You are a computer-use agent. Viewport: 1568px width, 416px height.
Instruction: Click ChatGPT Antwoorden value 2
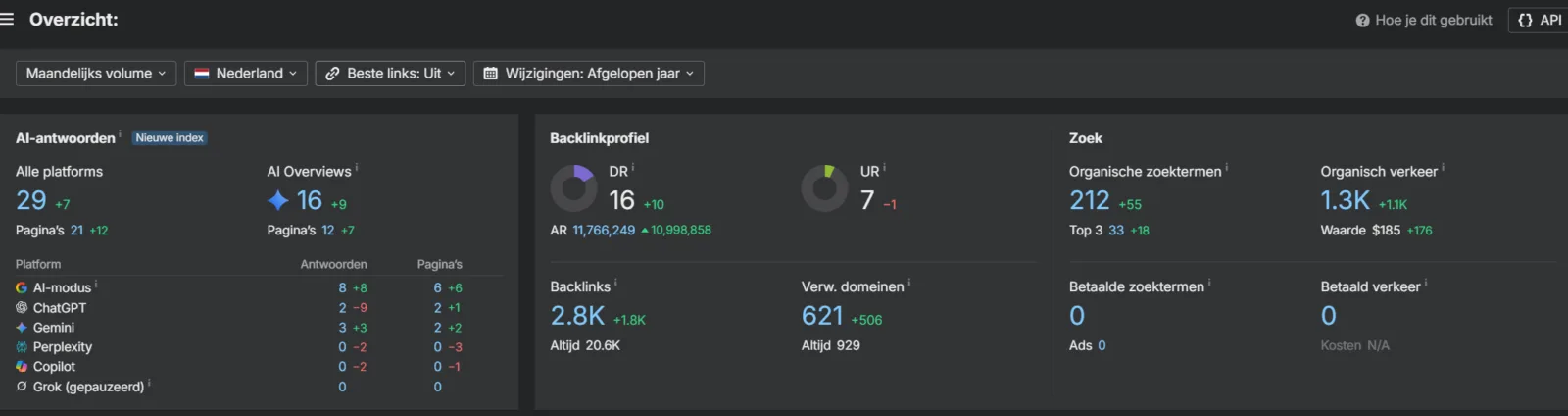pyautogui.click(x=343, y=308)
